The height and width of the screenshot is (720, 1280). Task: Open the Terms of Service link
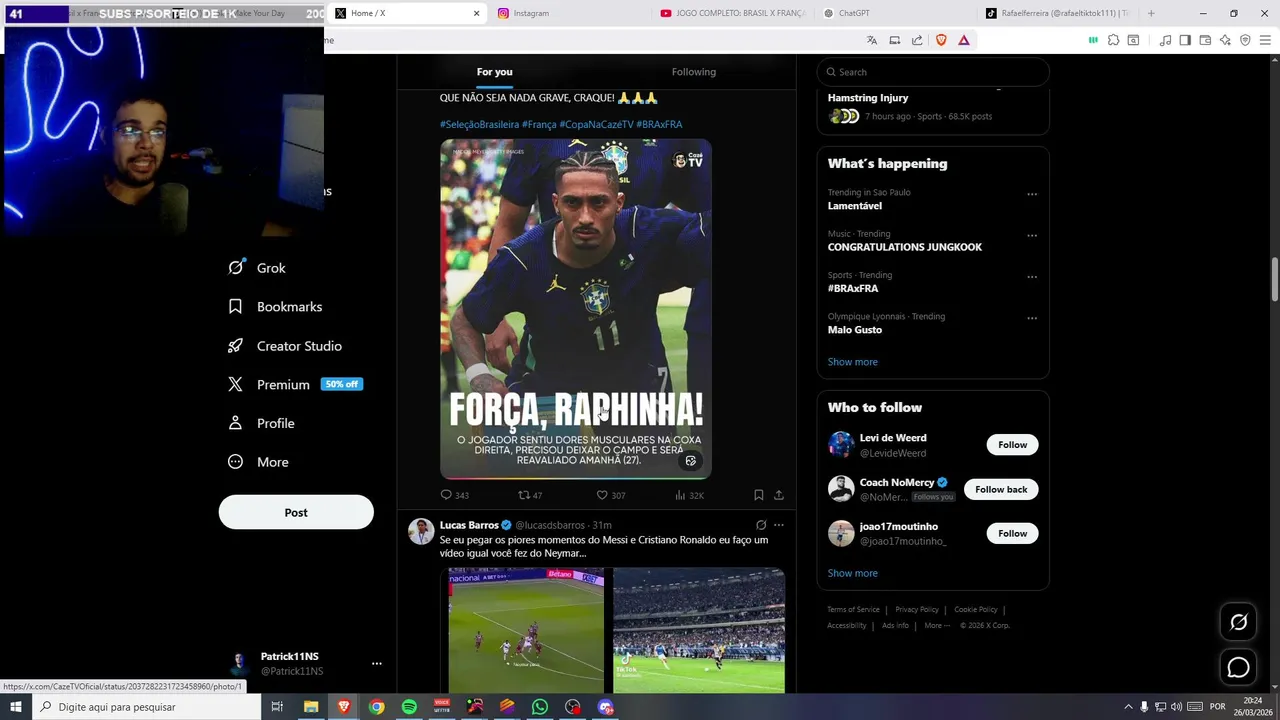point(853,609)
